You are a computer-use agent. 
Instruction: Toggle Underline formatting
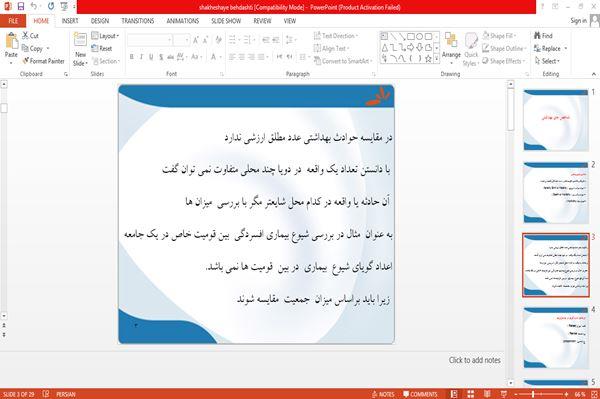pos(151,57)
